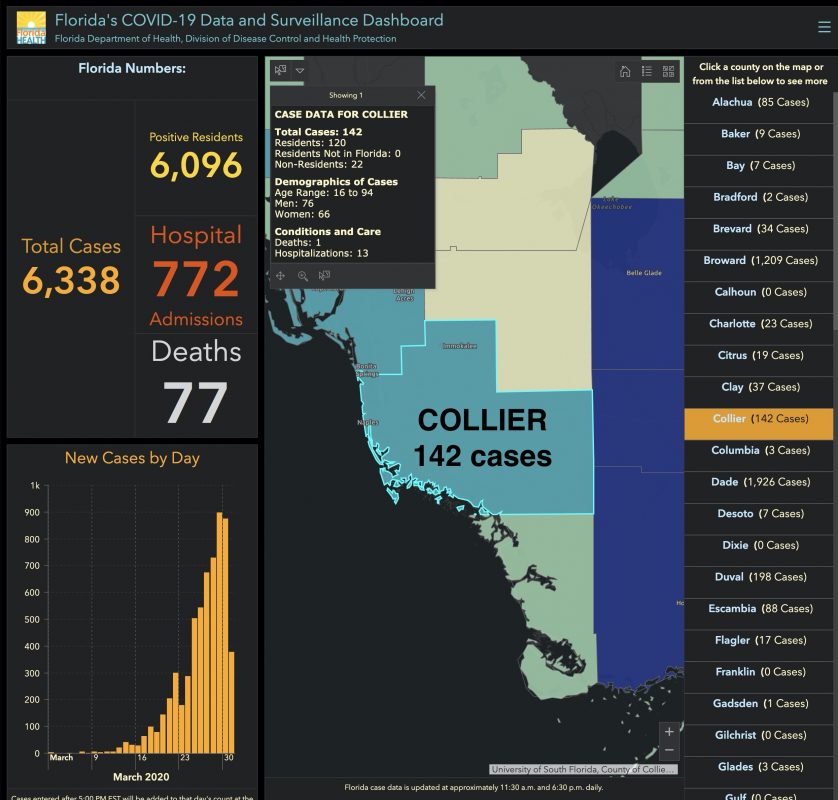Open the hamburger menu in dashboard header
838x800 pixels.
(823, 28)
